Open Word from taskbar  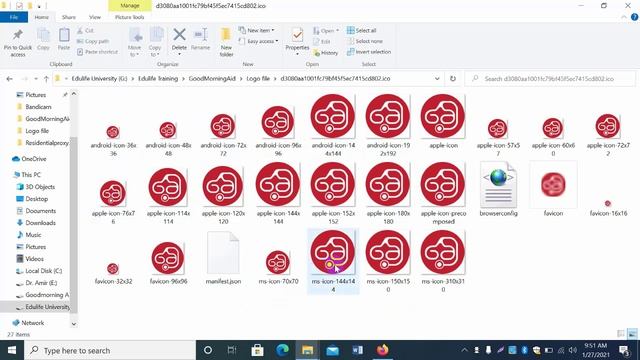pos(358,350)
